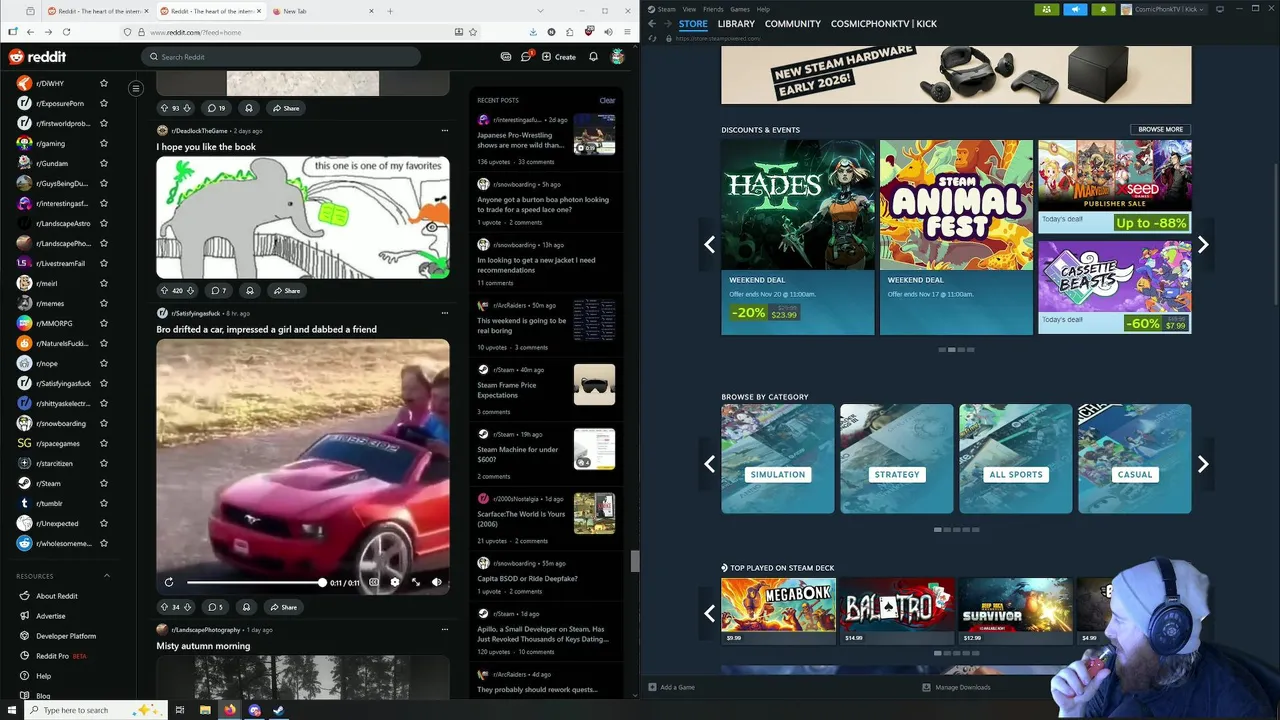The height and width of the screenshot is (720, 1280).
Task: Open Steam COMMUNITY tab
Action: pos(793,23)
